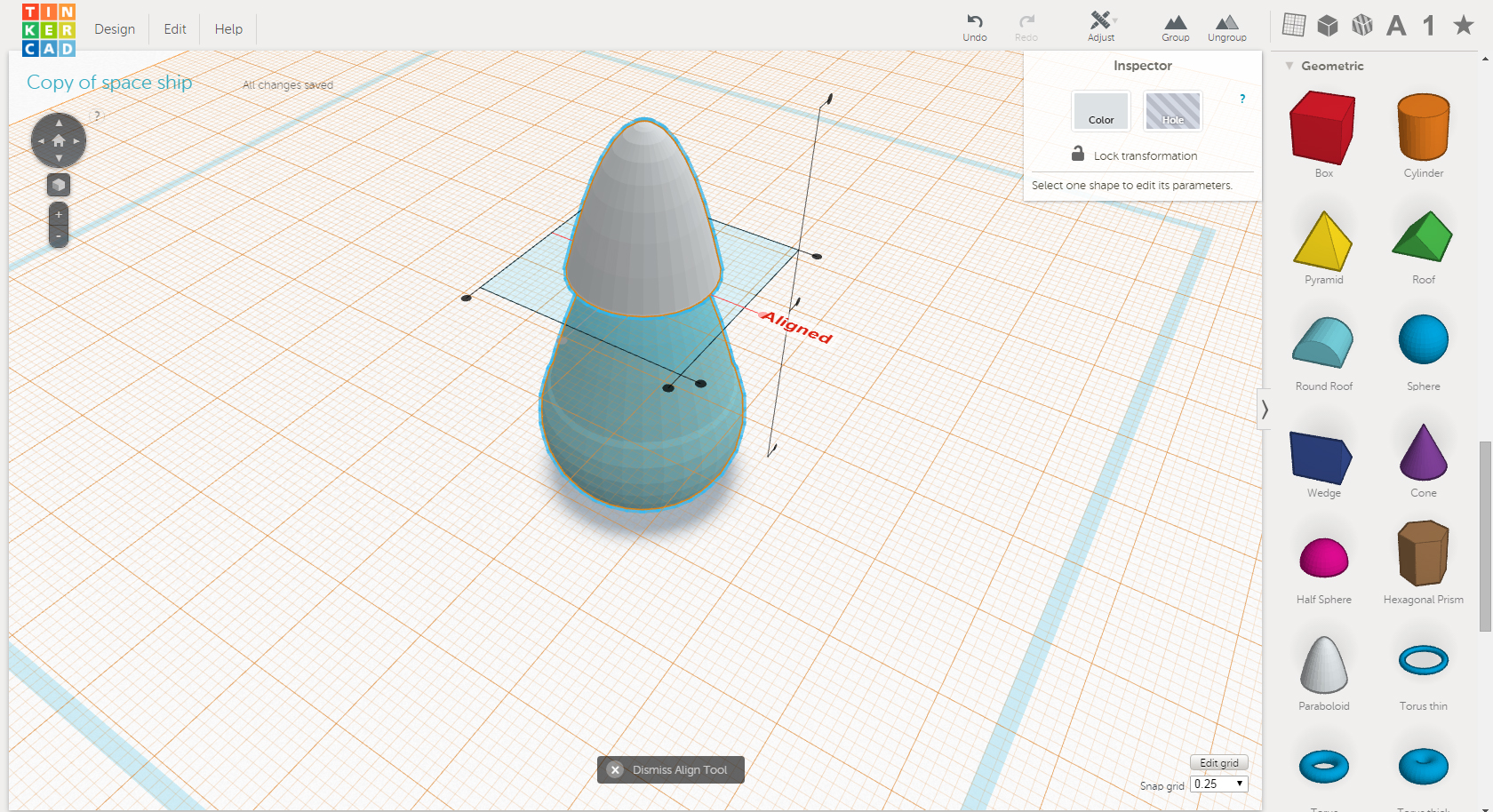Click the fit view cube button
Viewport: 1493px width, 812px height.
(59, 185)
